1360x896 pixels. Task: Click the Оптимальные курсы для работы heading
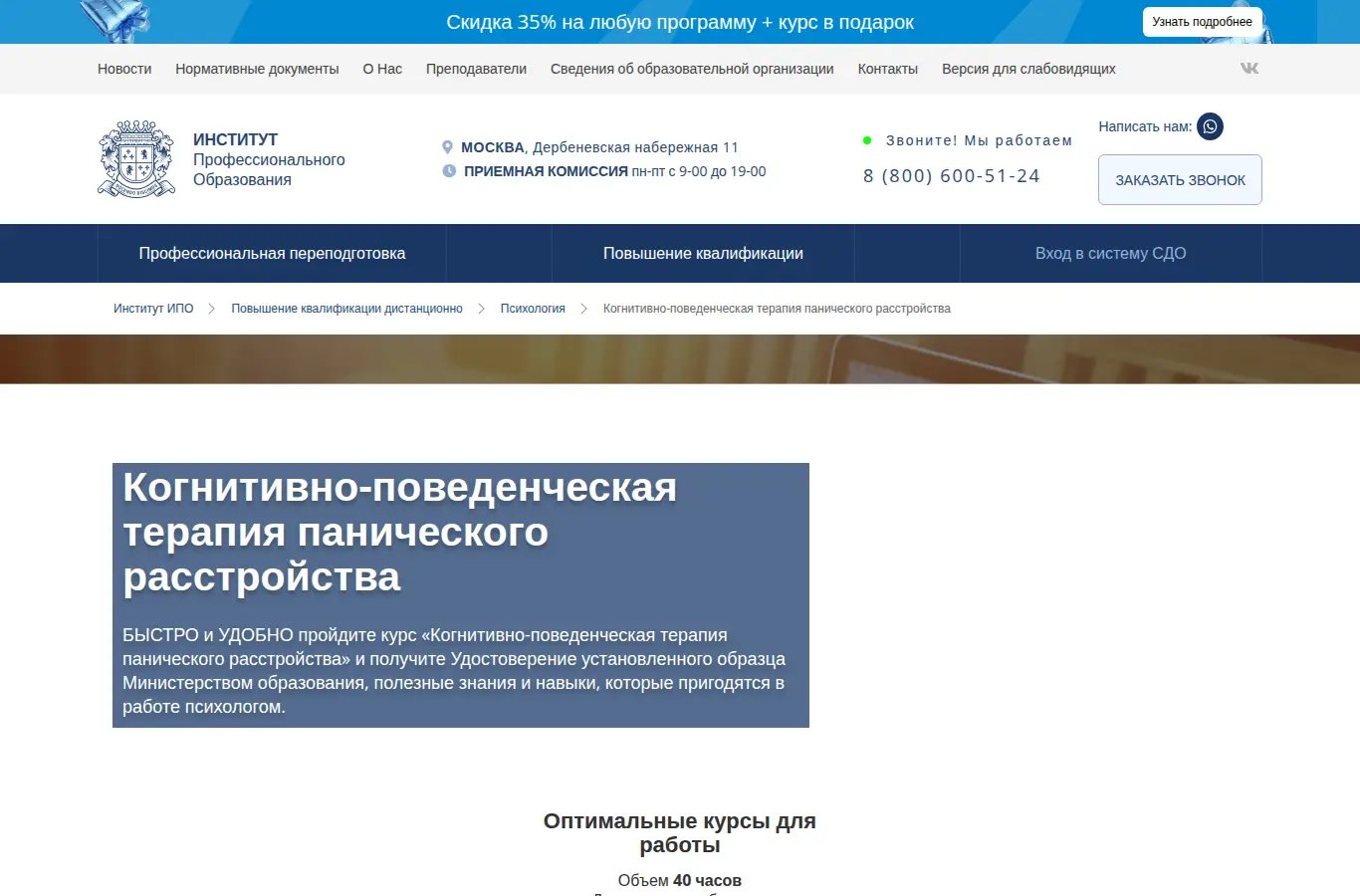pos(680,833)
